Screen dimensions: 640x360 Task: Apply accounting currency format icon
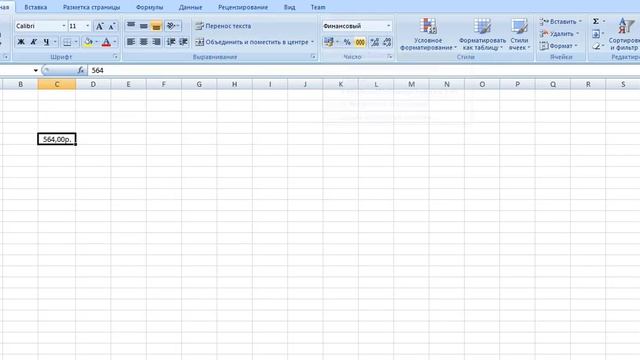(329, 42)
